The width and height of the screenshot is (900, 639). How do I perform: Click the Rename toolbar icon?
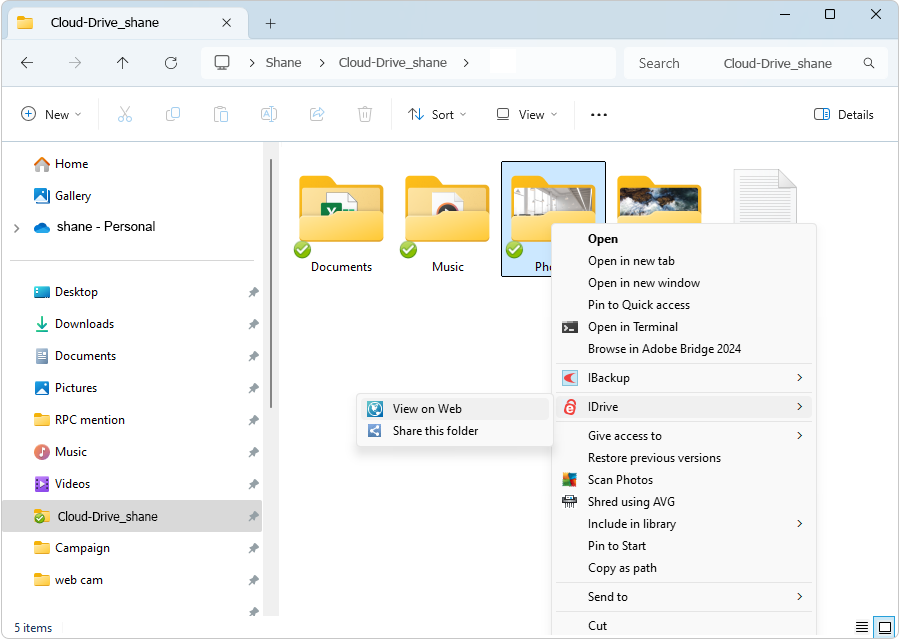click(269, 114)
